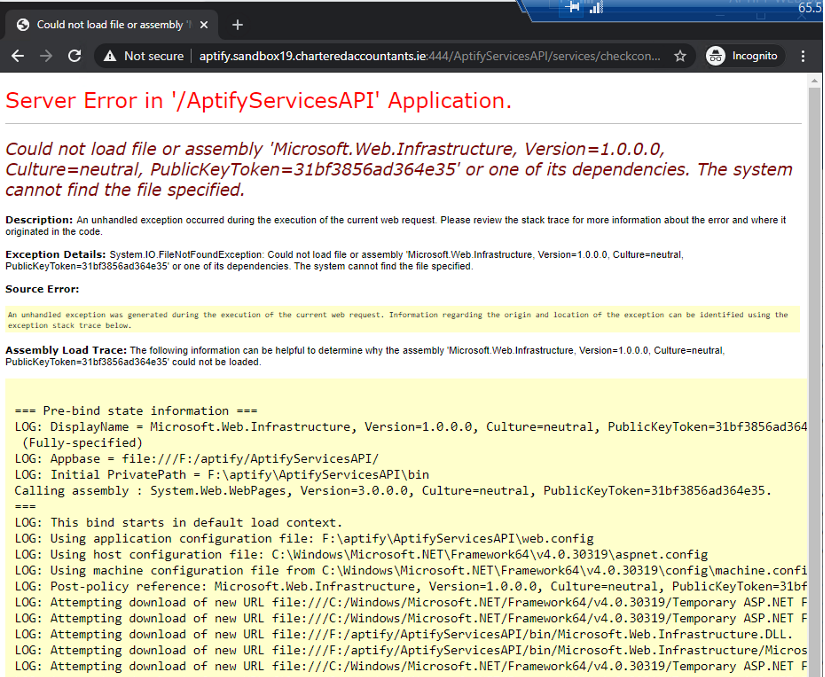Go back to the previous page
This screenshot has width=825, height=677.
18,56
